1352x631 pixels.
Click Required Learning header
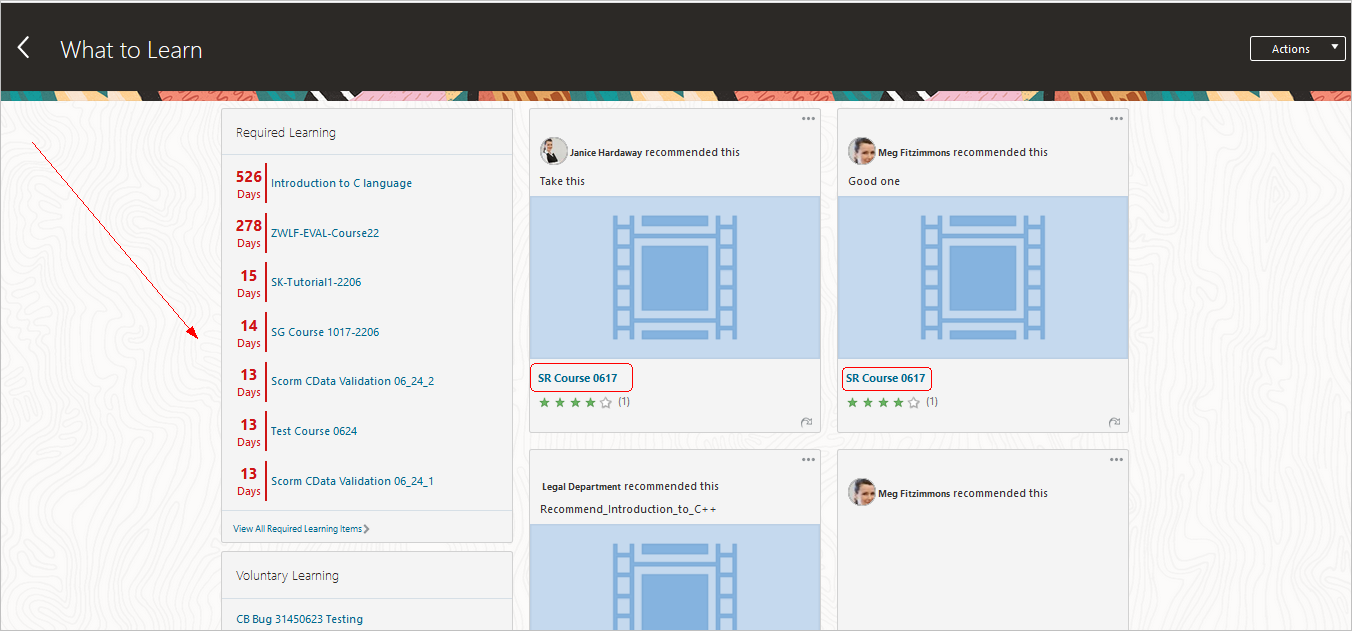[286, 133]
